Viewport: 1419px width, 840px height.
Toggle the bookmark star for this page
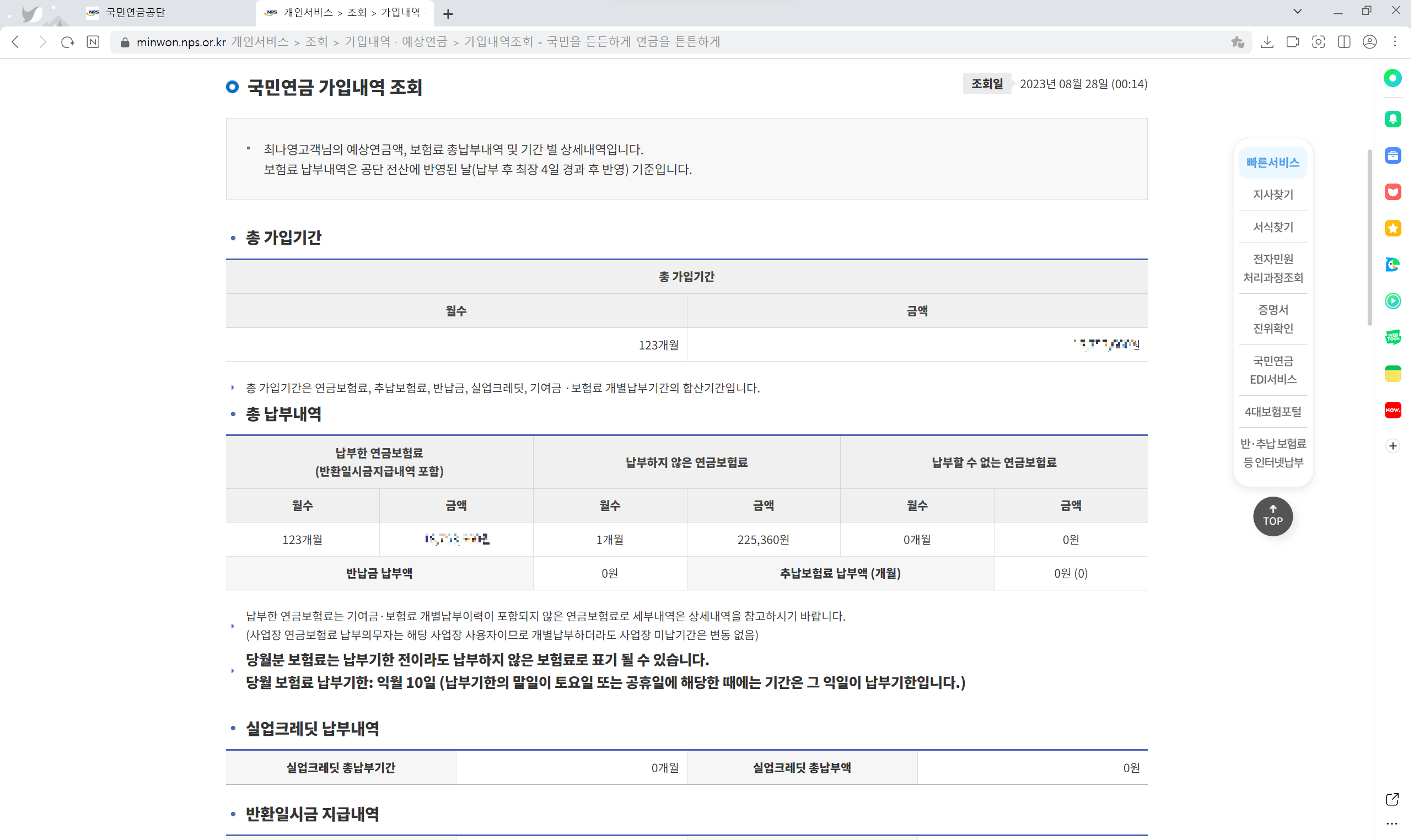click(x=1237, y=41)
